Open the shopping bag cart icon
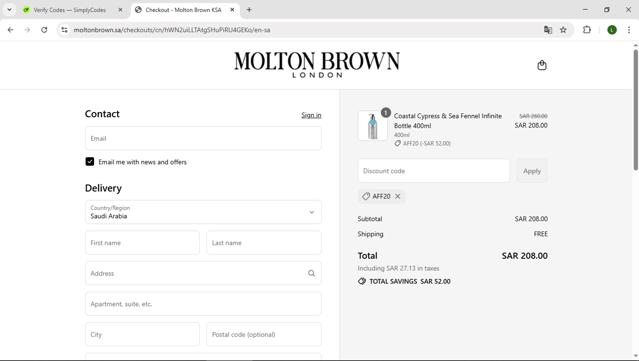Screen dimensions: 639x361 pos(542,65)
